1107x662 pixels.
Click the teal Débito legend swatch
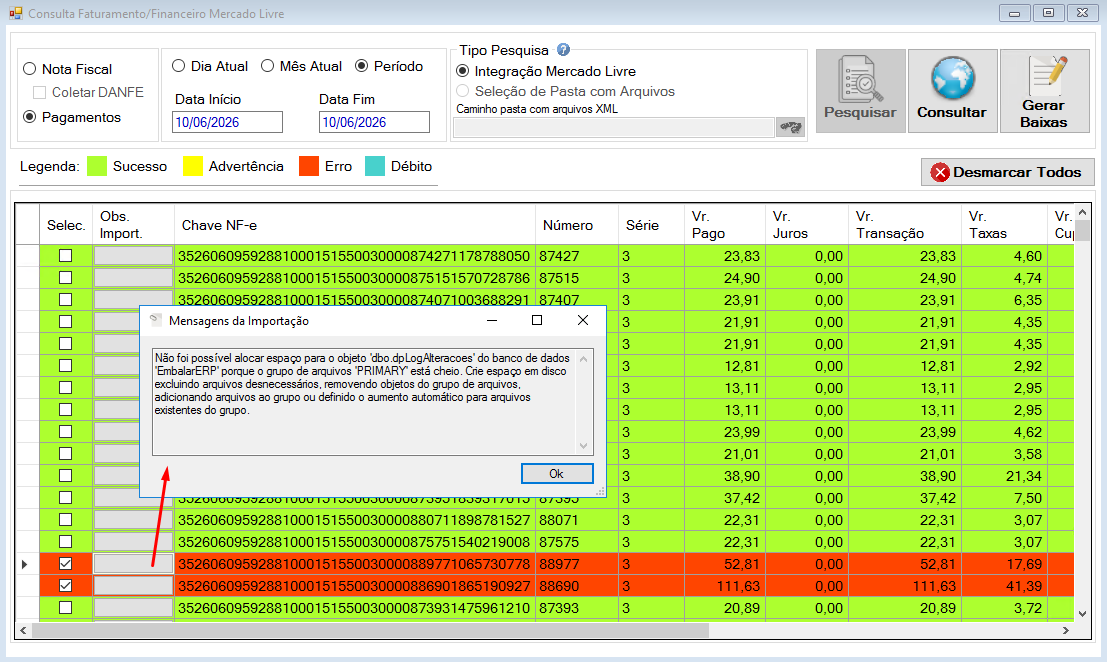point(375,166)
